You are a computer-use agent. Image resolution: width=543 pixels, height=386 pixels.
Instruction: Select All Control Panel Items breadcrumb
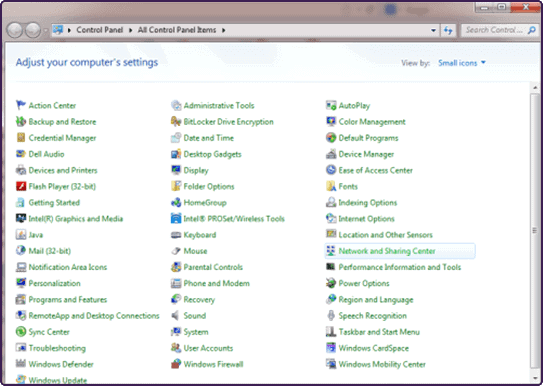[177, 30]
